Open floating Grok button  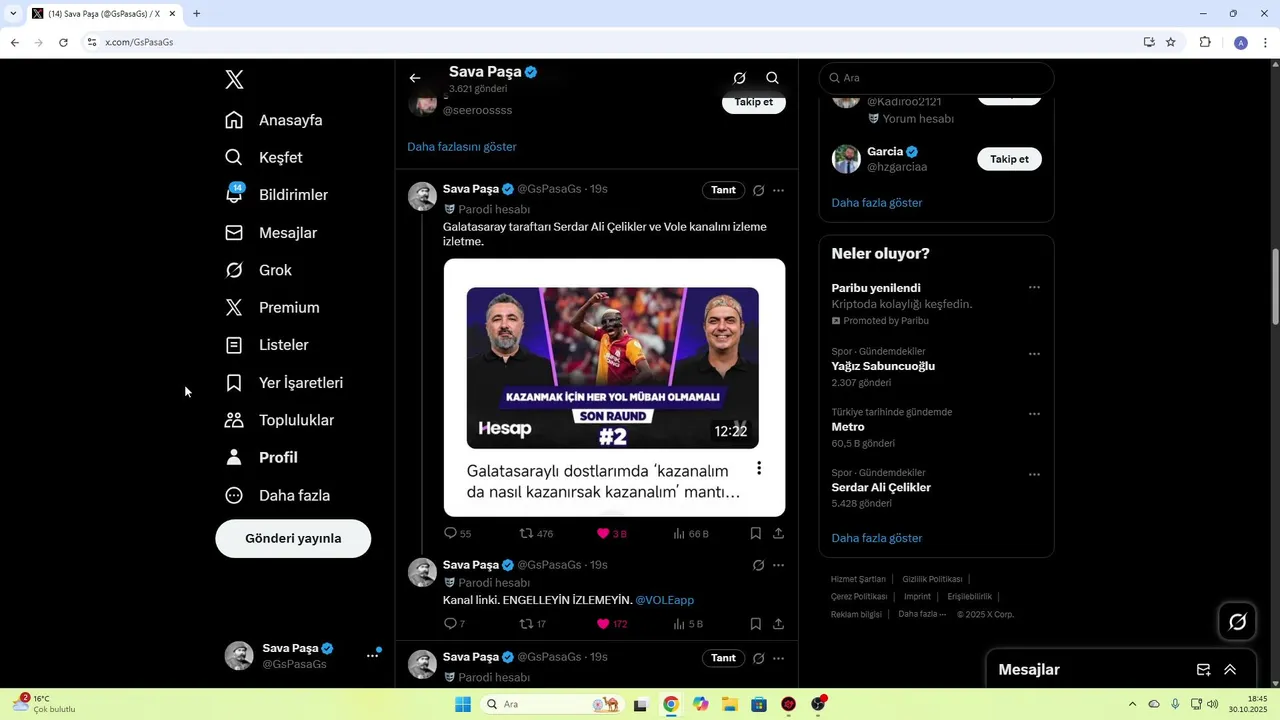(1237, 622)
